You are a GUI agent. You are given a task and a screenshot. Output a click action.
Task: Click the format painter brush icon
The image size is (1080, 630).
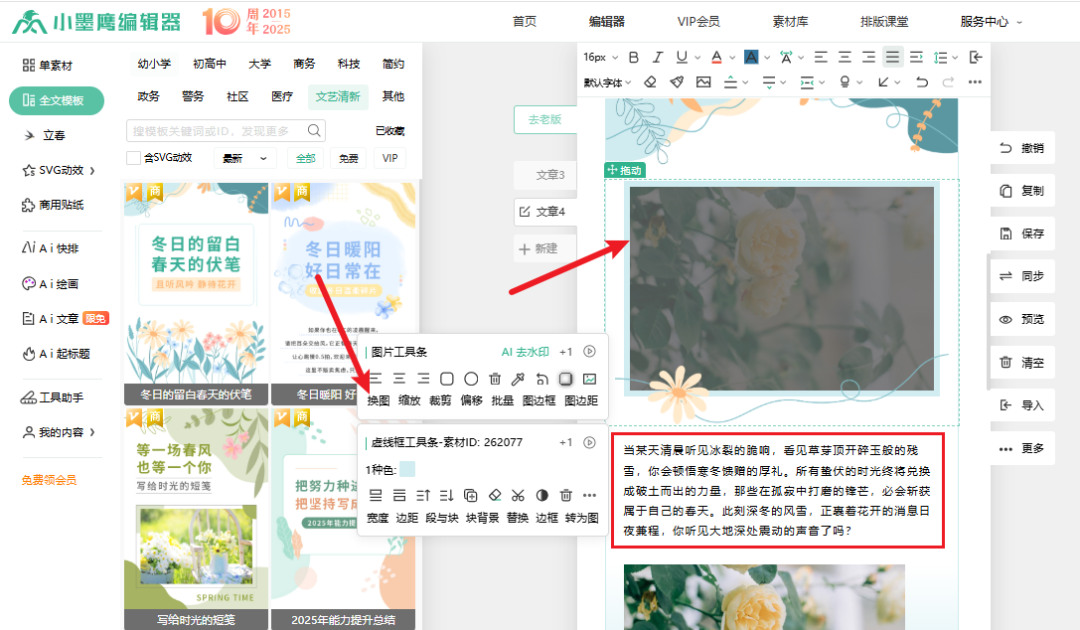(677, 82)
